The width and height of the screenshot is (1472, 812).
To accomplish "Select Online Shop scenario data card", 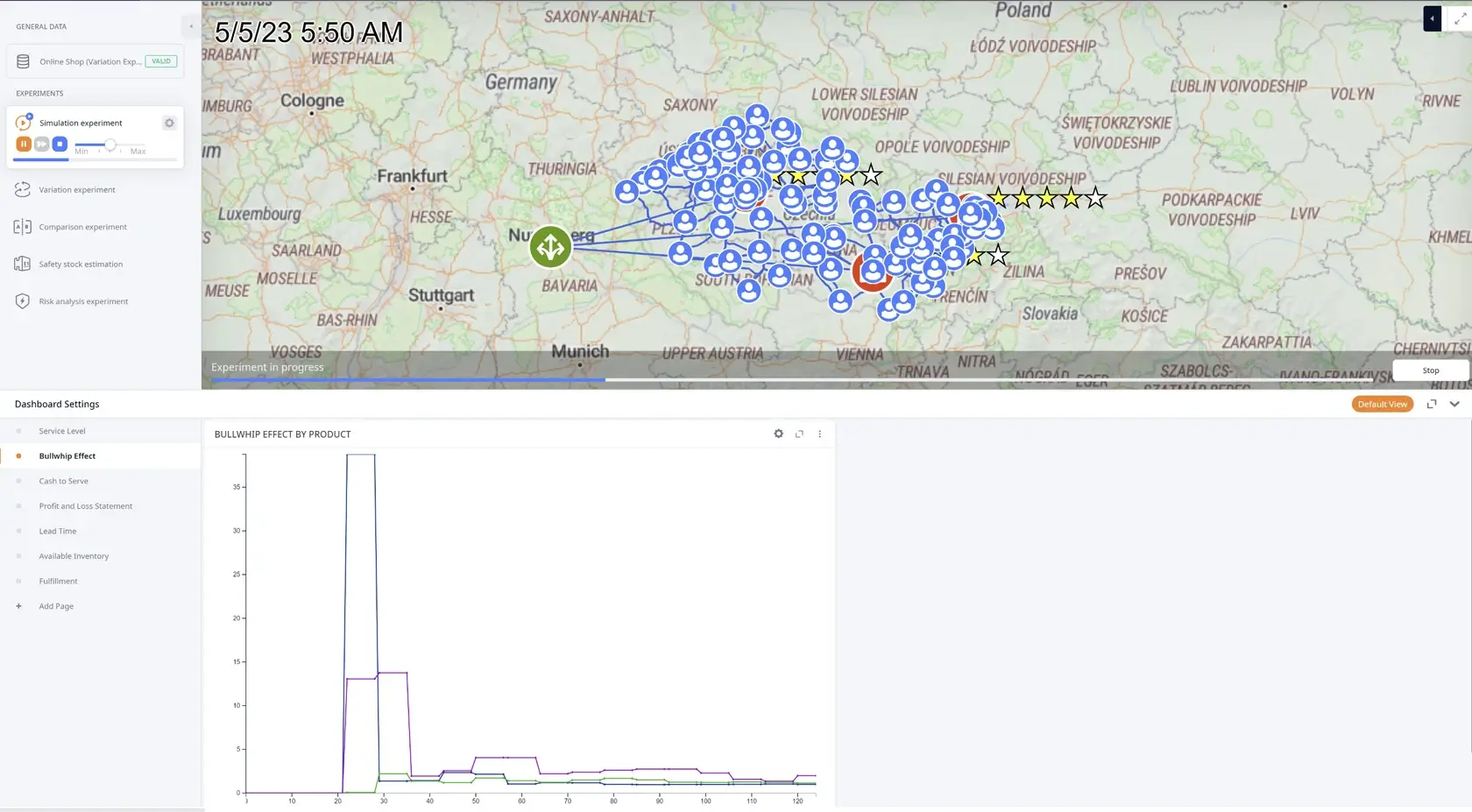I will [95, 61].
